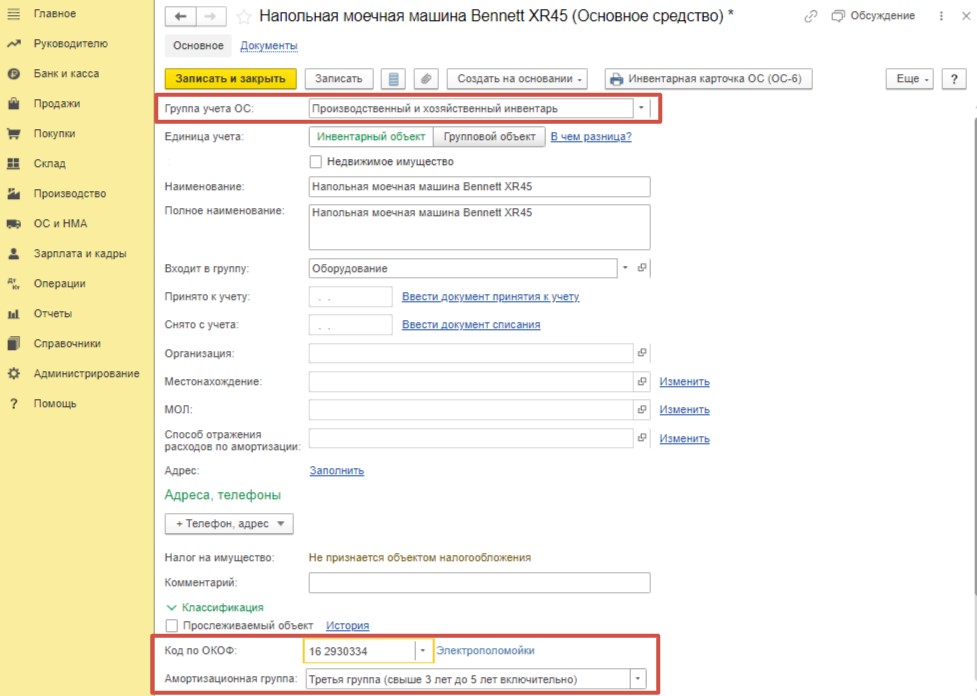The image size is (977, 696).
Task: Toggle Недвижимое имущество checkbox
Action: coord(316,161)
